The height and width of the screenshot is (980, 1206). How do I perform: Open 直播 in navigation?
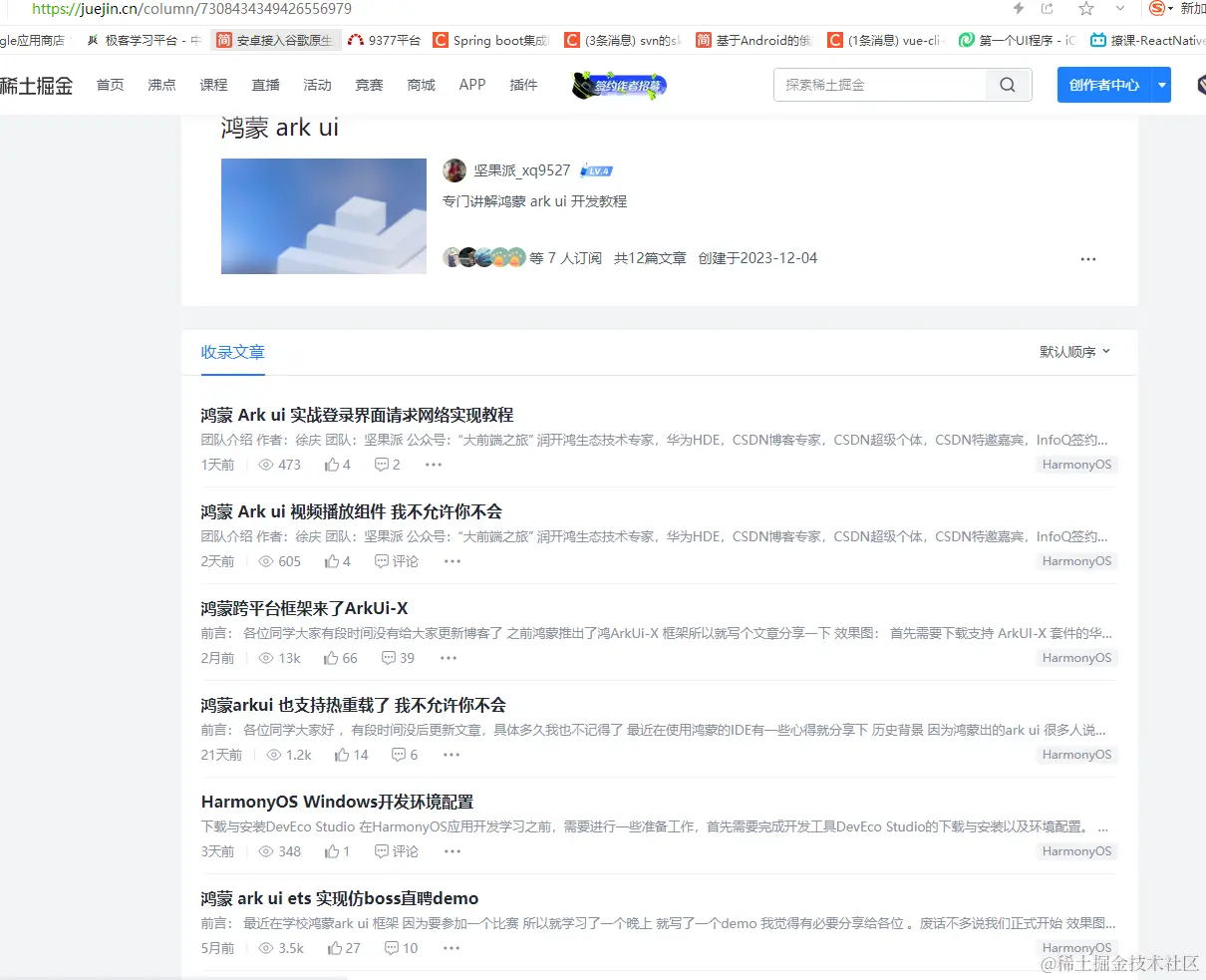[x=265, y=85]
